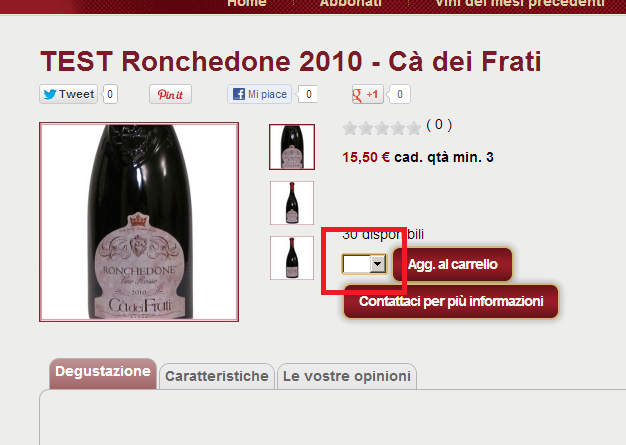Rate the wine five stars
Image resolution: width=626 pixels, height=445 pixels.
pyautogui.click(x=414, y=128)
